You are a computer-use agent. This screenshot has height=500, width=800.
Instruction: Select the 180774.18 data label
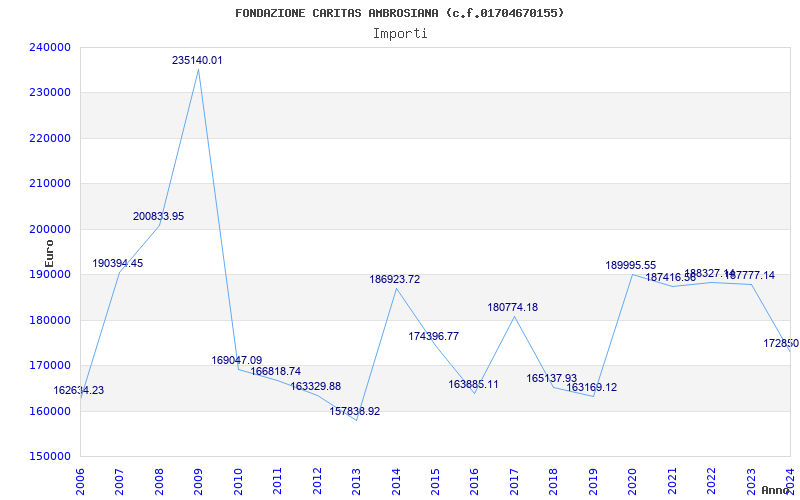(x=512, y=308)
